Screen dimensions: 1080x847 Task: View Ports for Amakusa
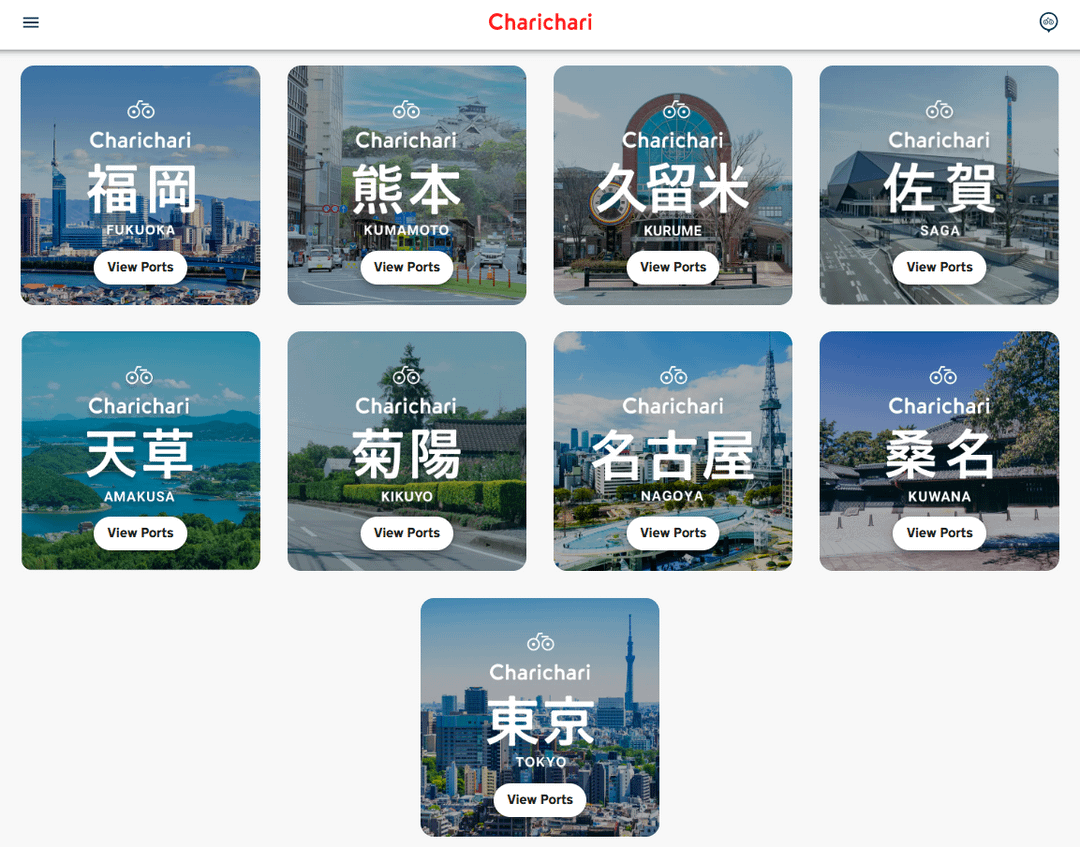pos(141,533)
